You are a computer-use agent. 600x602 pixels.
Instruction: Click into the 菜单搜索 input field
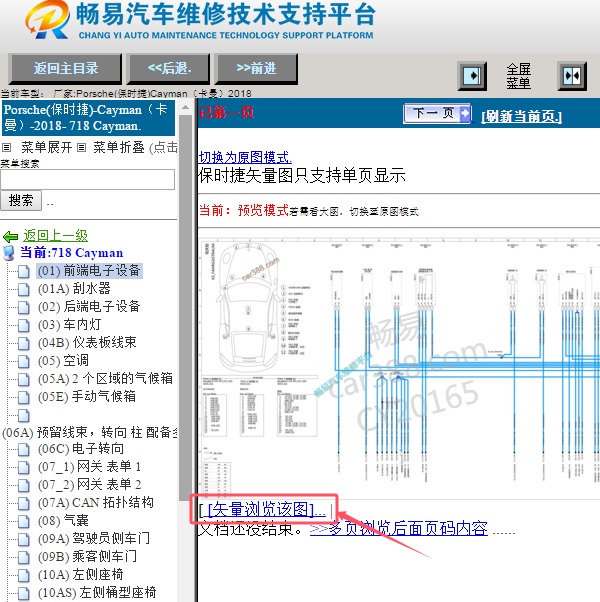[88, 179]
